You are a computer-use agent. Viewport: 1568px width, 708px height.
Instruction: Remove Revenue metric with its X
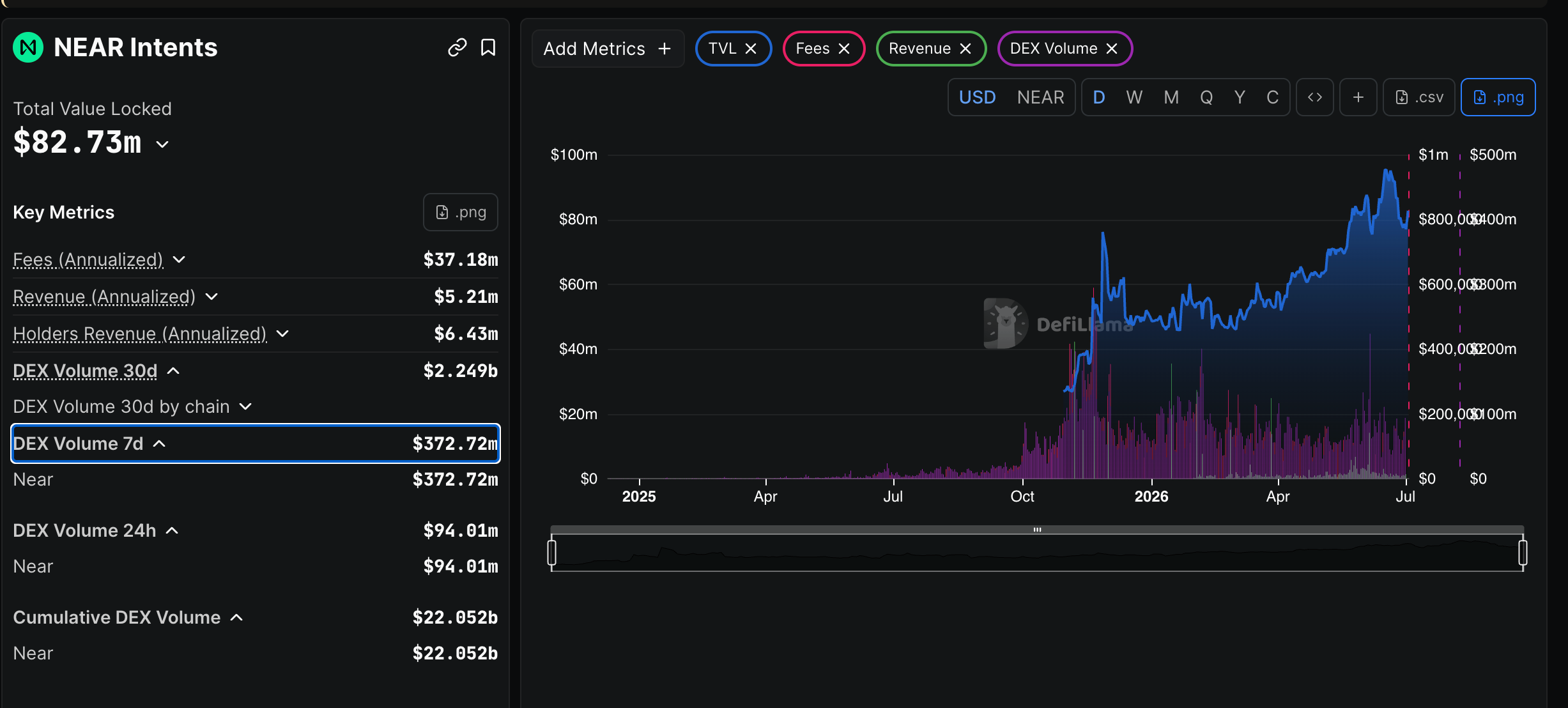(x=965, y=49)
